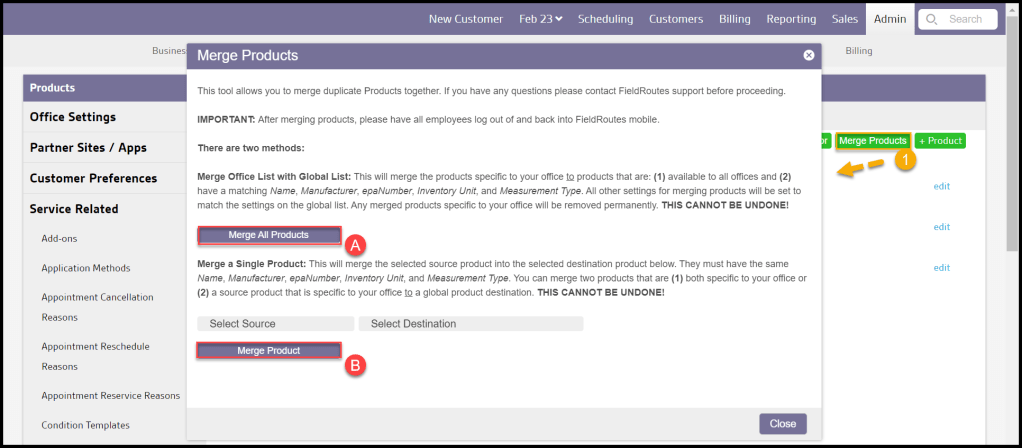Viewport: 1022px width, 448px height.
Task: Open Application Methods in the sidebar
Action: tap(85, 268)
